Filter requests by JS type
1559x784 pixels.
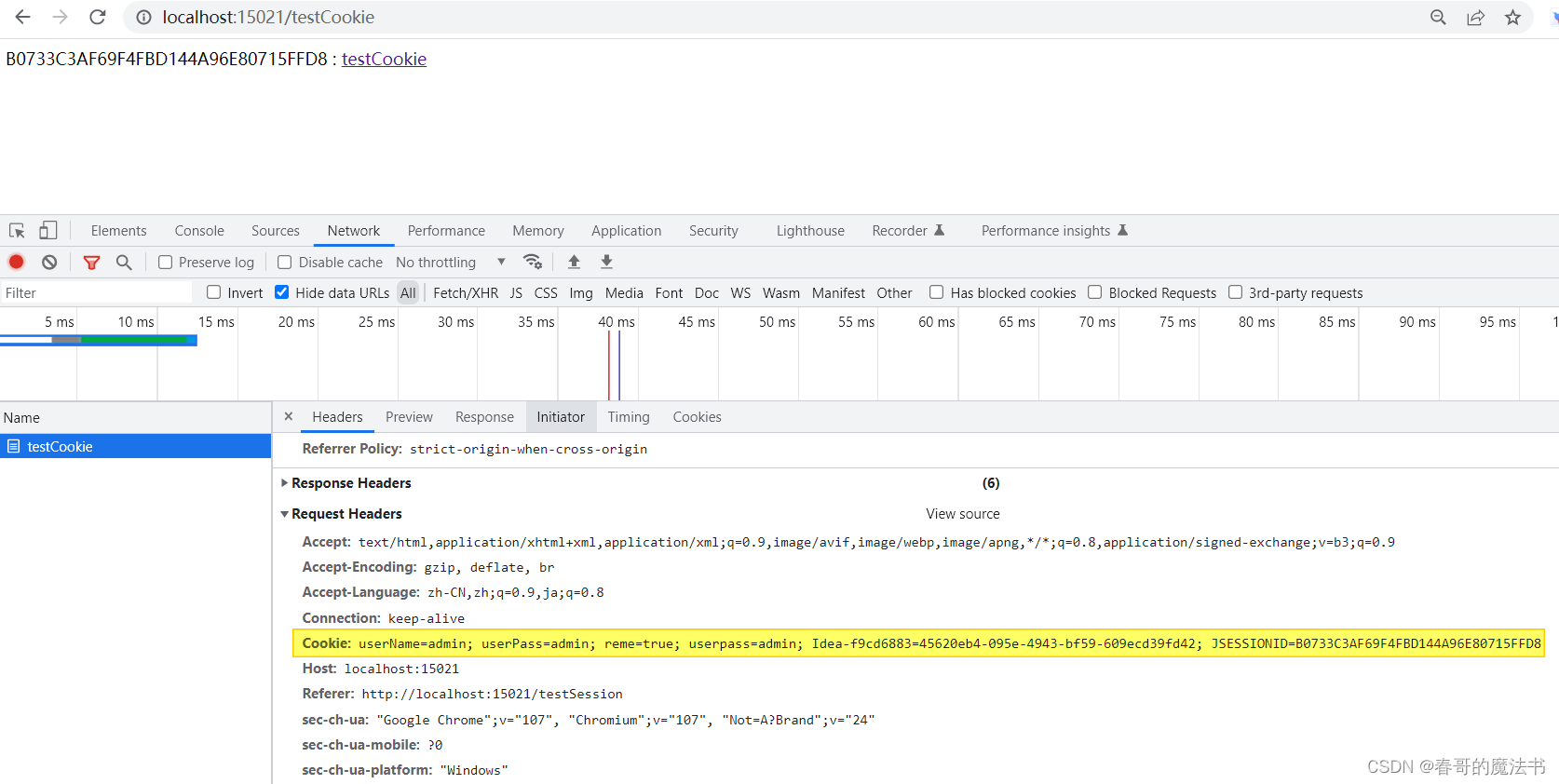516,293
